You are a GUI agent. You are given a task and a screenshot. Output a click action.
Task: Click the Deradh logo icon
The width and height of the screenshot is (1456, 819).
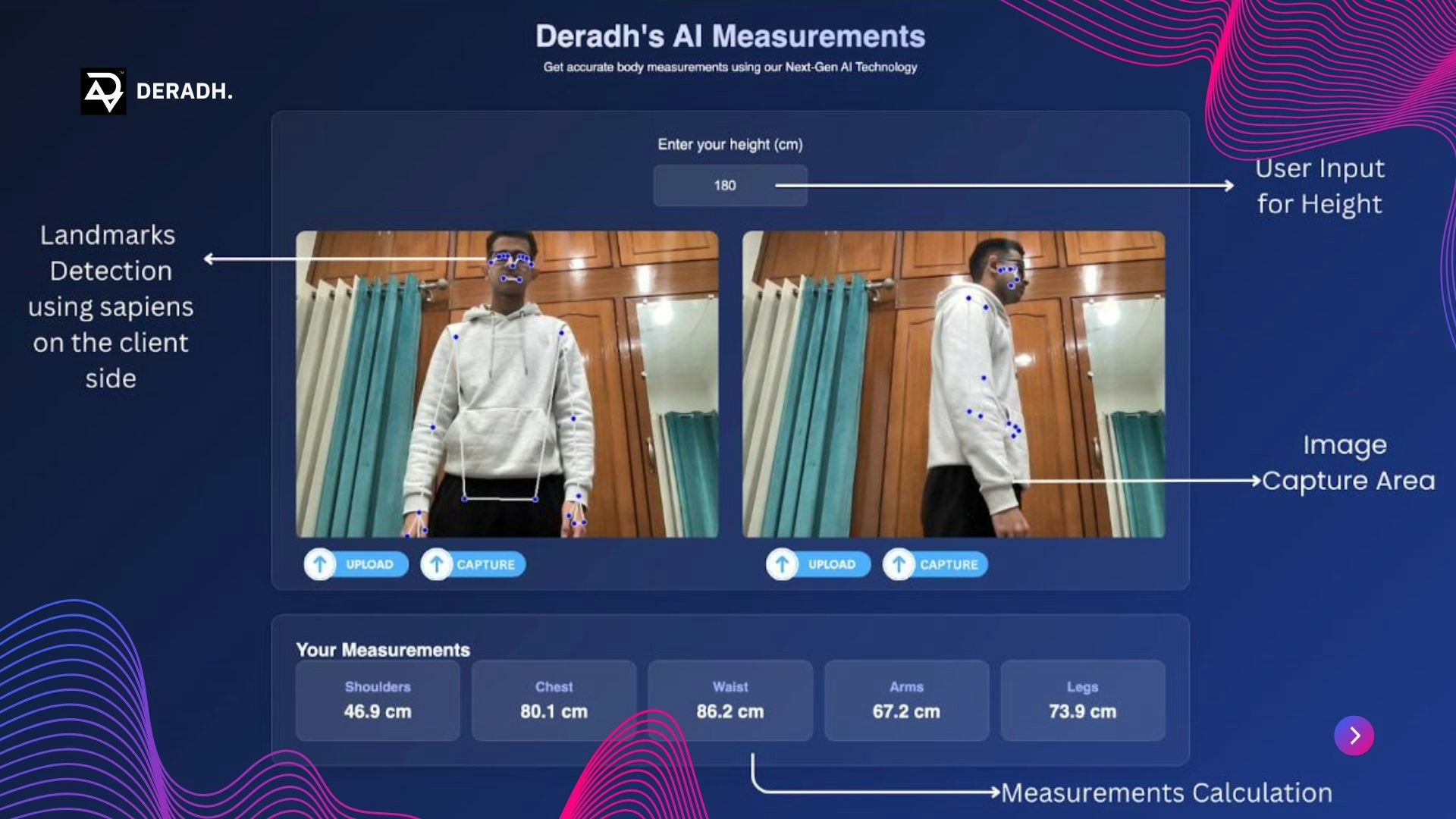click(x=103, y=92)
